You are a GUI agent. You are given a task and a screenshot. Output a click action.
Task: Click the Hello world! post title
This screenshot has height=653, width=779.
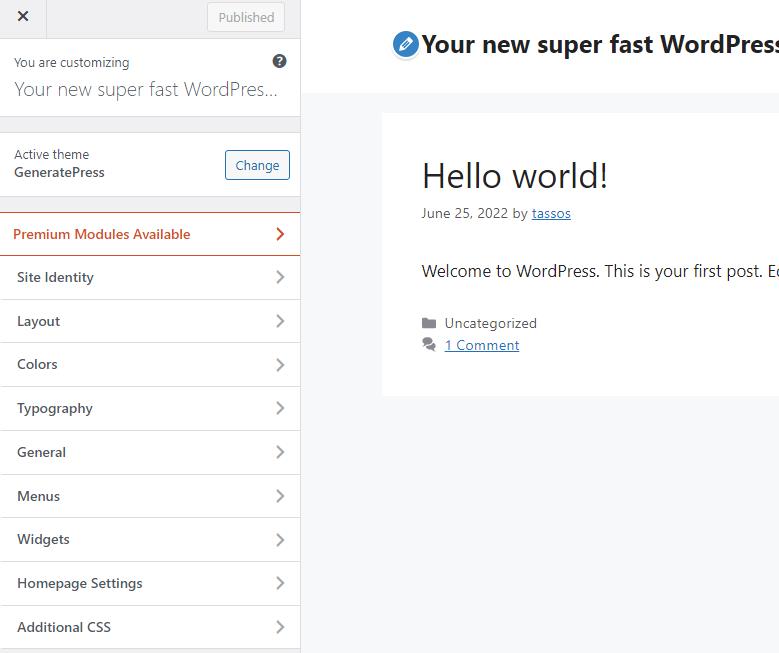pyautogui.click(x=514, y=176)
